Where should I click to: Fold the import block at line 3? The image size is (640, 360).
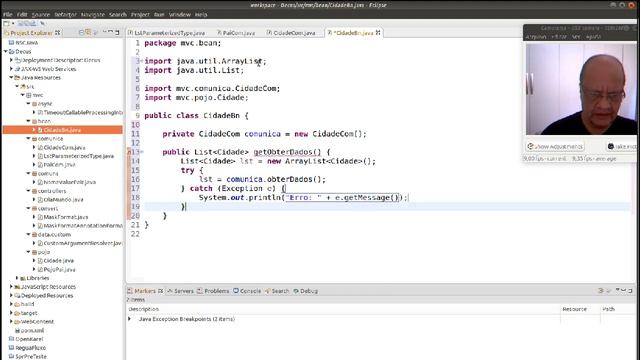142,61
